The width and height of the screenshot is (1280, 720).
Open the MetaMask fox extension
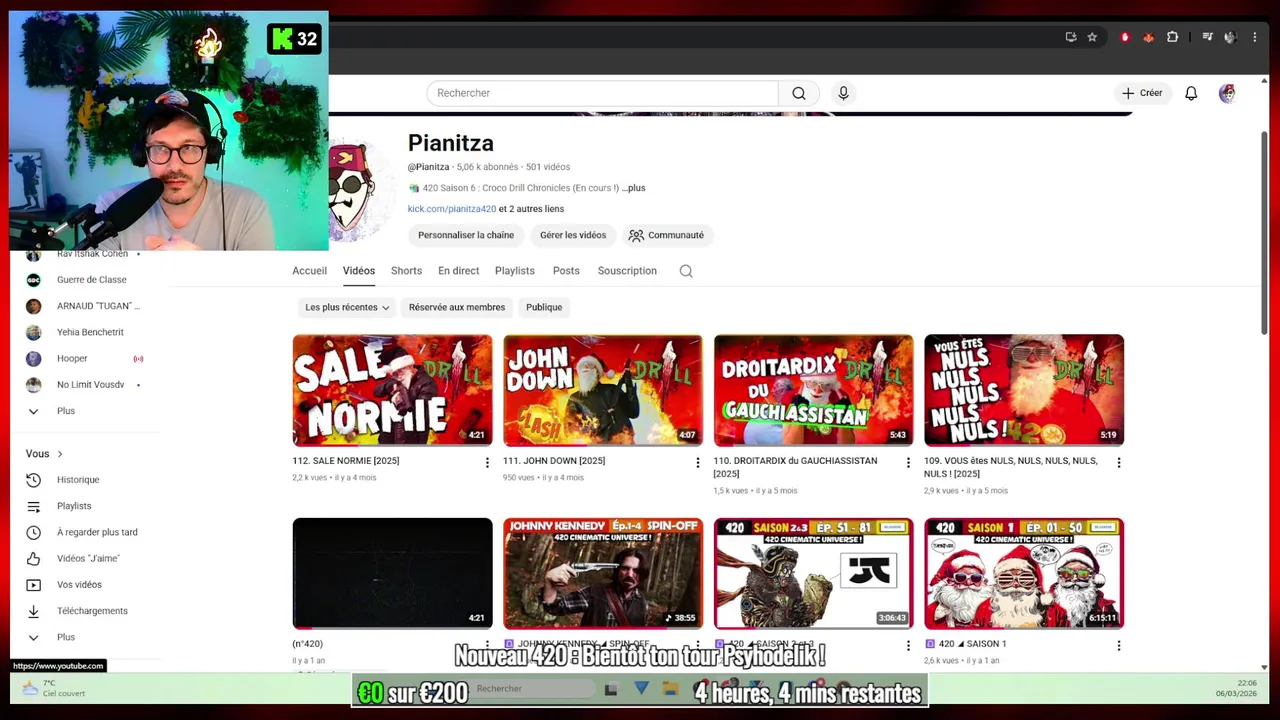1148,37
